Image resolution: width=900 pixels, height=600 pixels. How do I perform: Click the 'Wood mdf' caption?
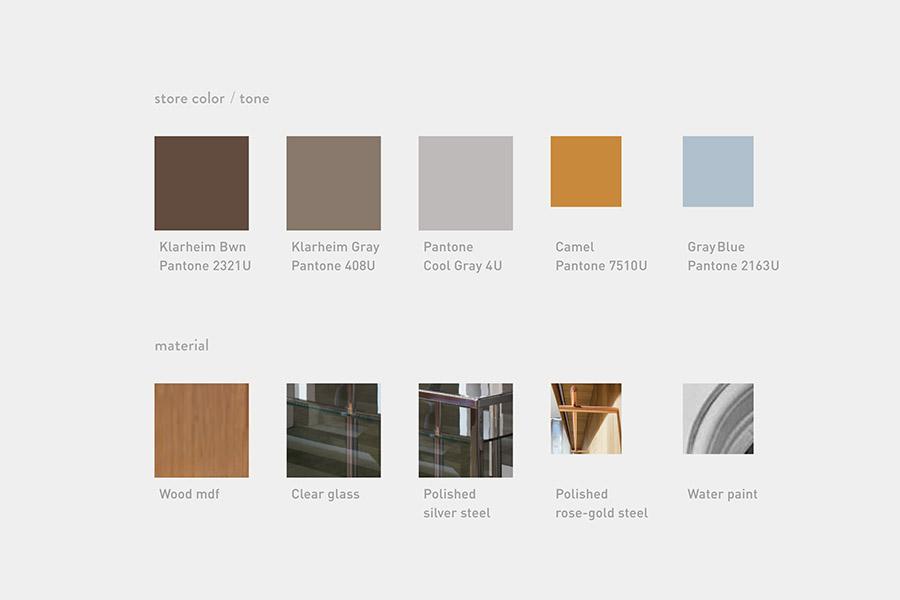(189, 494)
